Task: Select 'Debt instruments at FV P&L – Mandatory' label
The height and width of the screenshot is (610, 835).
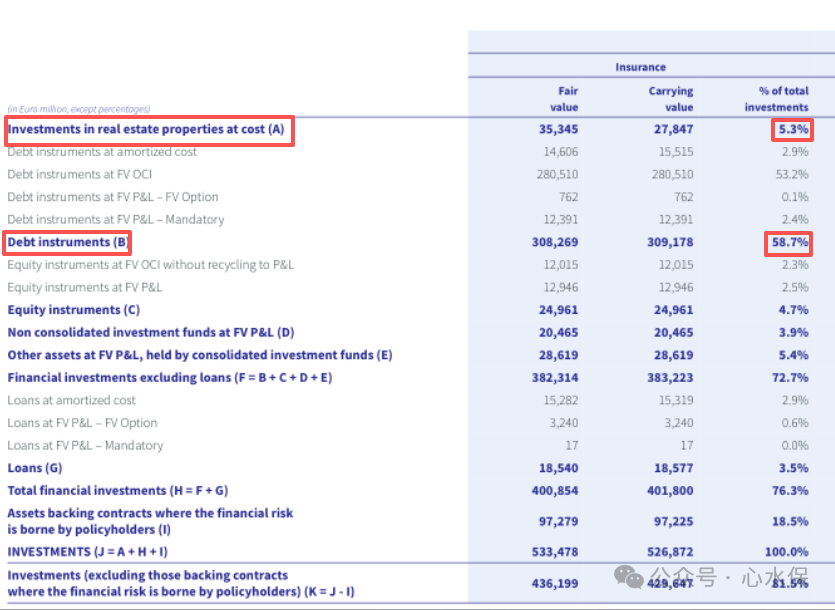Action: [116, 219]
